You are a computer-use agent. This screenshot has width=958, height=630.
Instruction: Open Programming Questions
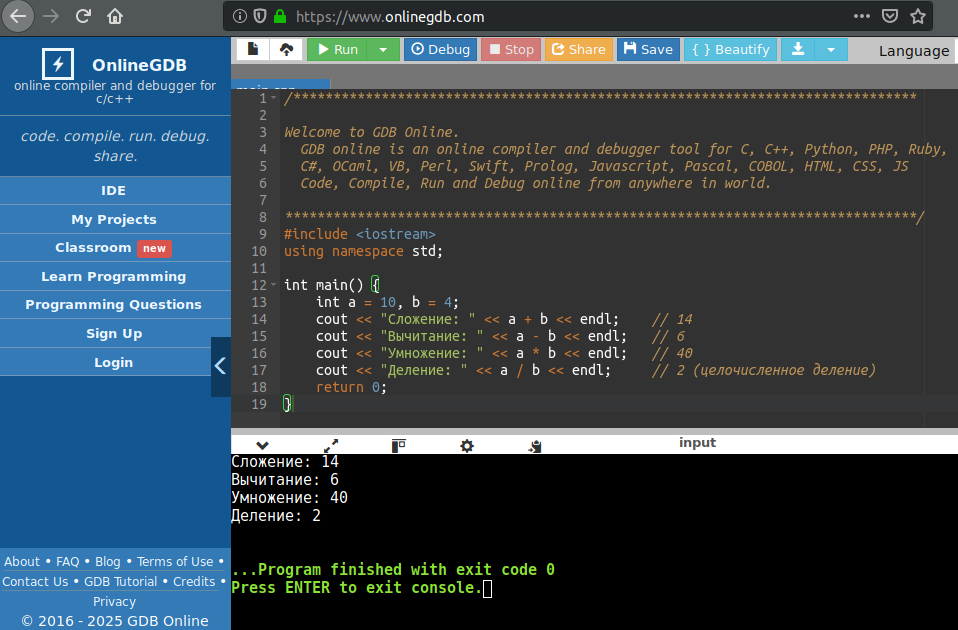114,304
